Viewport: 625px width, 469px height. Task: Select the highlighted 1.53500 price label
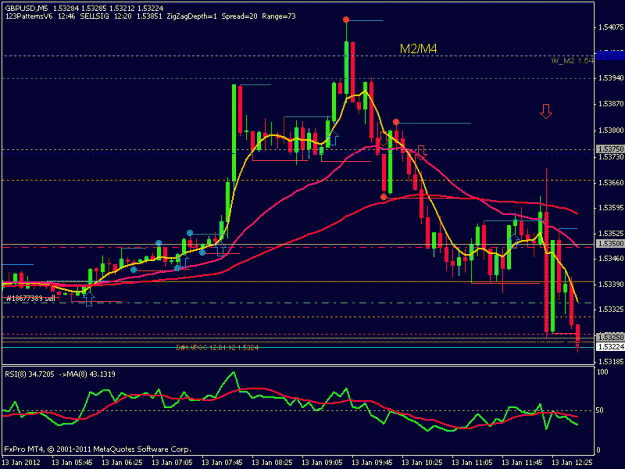click(610, 243)
